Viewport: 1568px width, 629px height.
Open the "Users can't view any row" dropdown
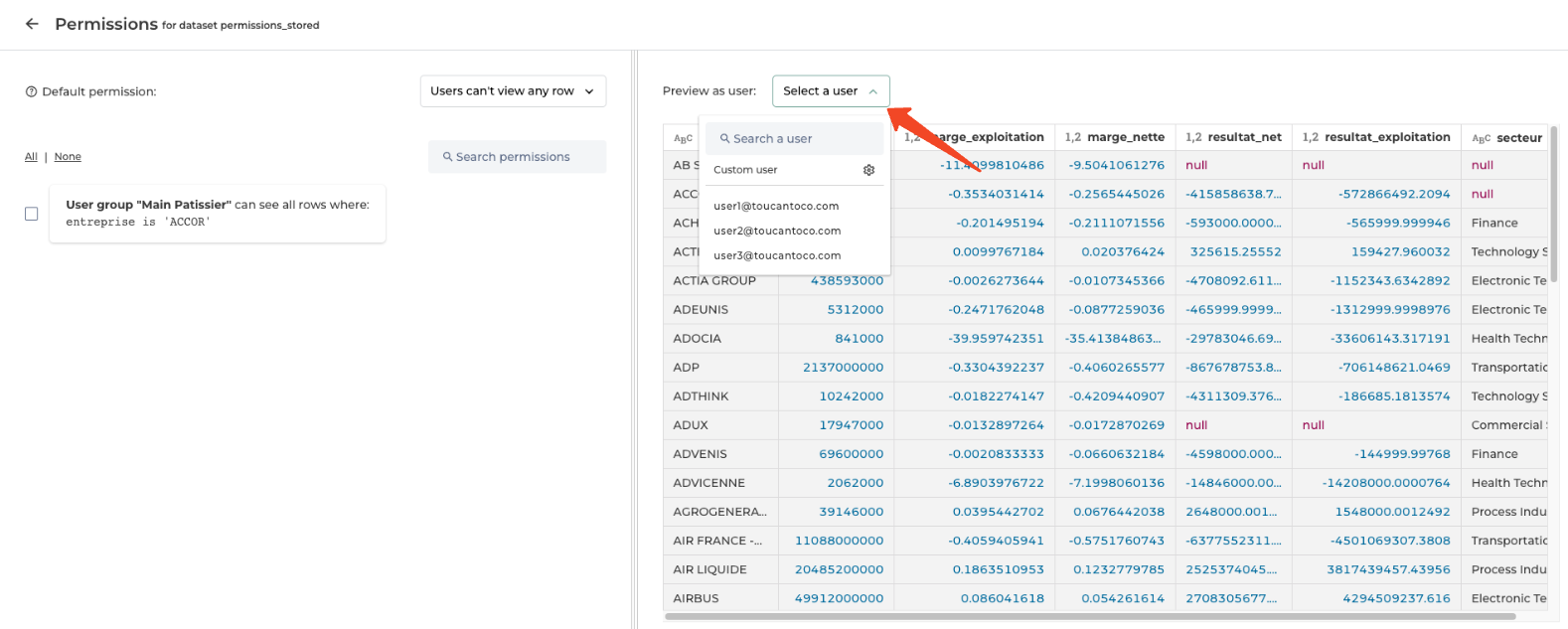[x=512, y=91]
